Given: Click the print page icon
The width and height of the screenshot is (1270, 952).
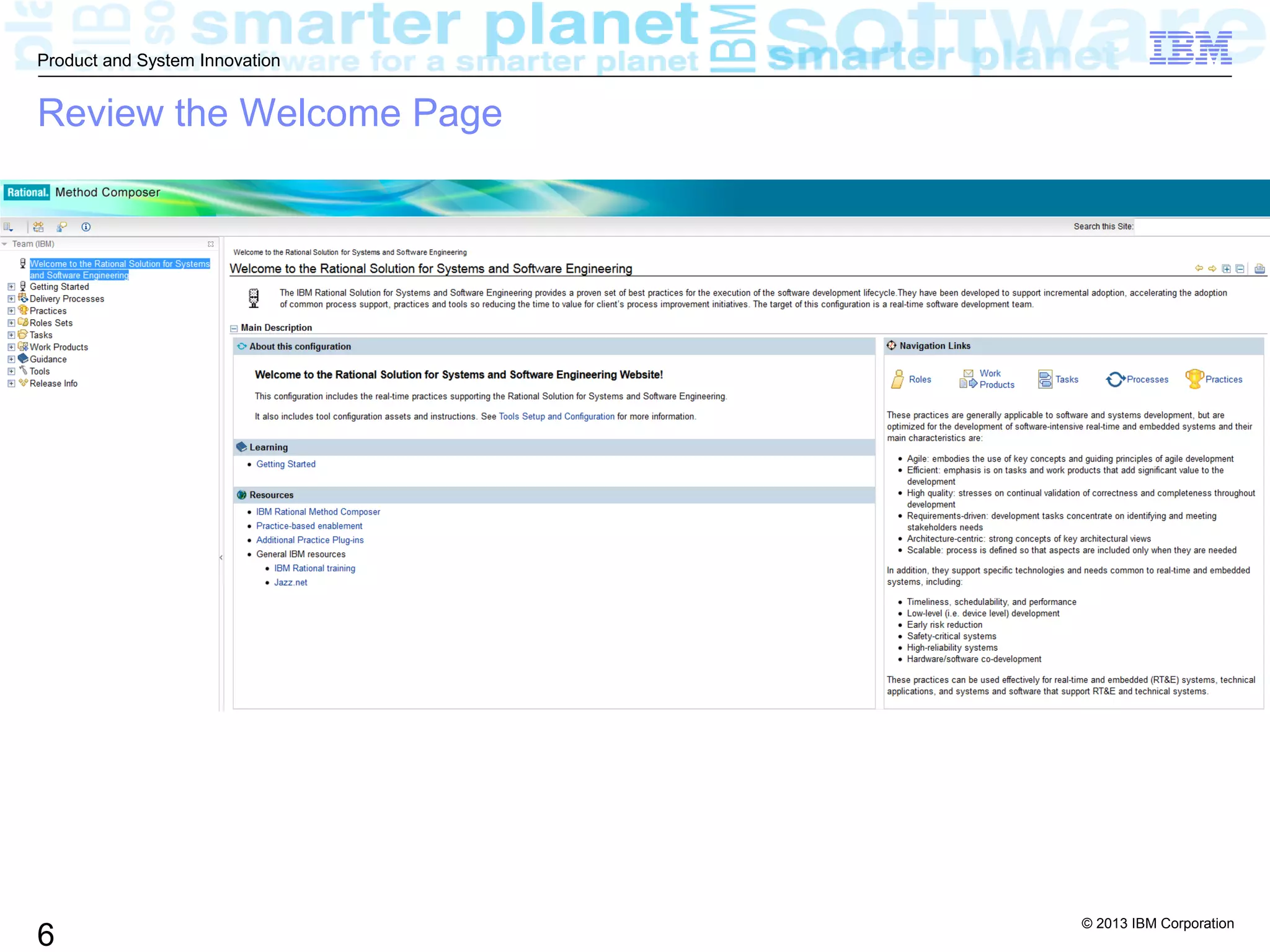Looking at the screenshot, I should (1259, 268).
